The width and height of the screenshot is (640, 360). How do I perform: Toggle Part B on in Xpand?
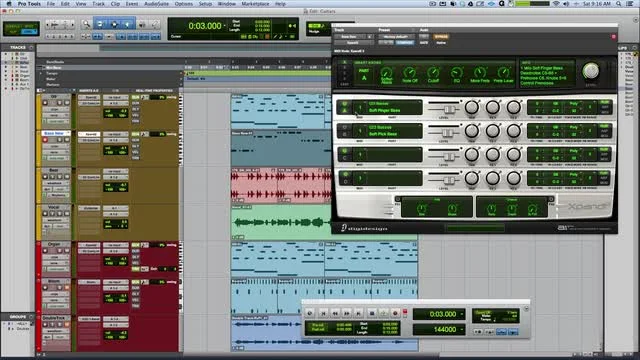(x=344, y=128)
